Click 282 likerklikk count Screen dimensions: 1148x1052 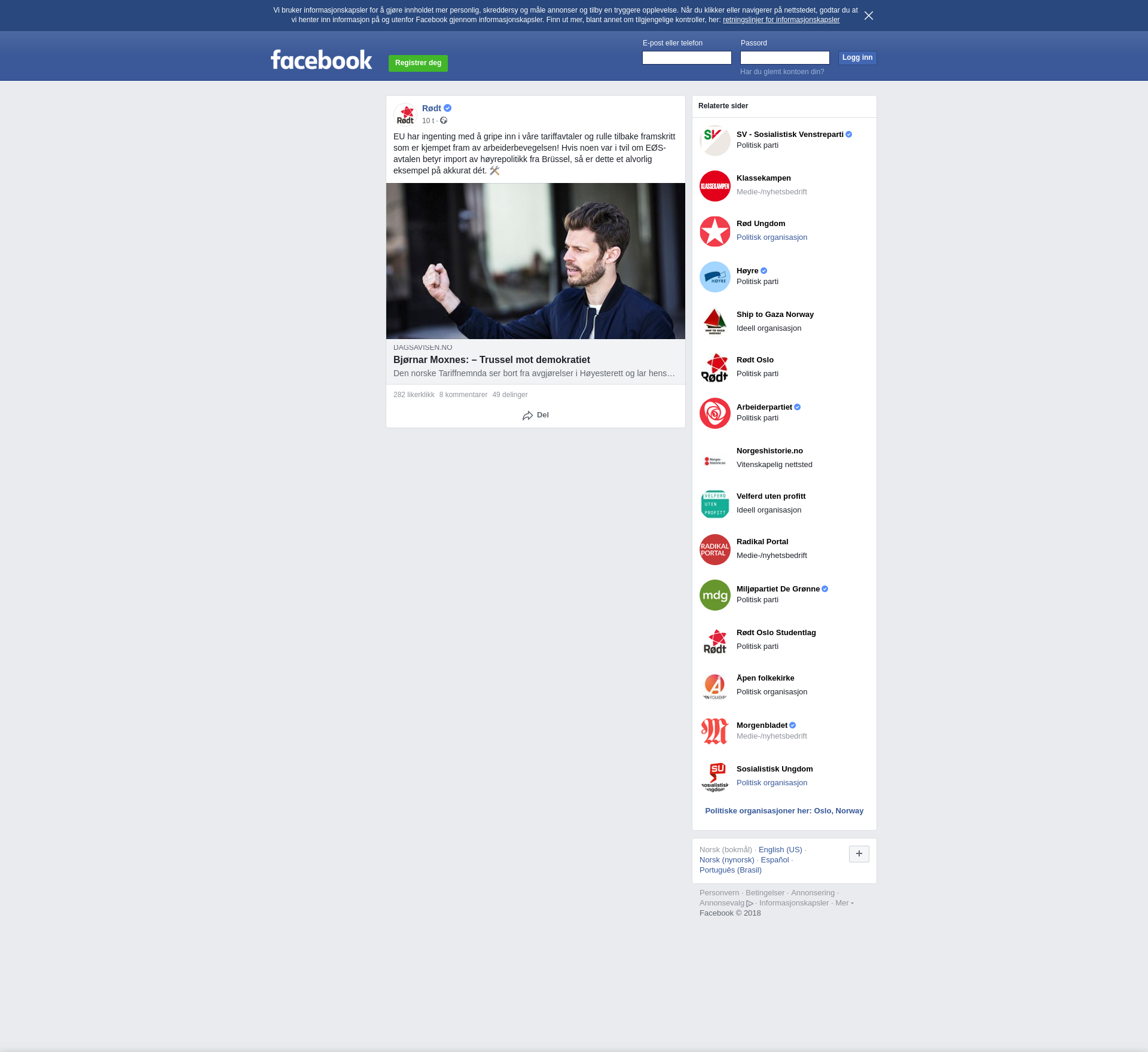point(414,395)
